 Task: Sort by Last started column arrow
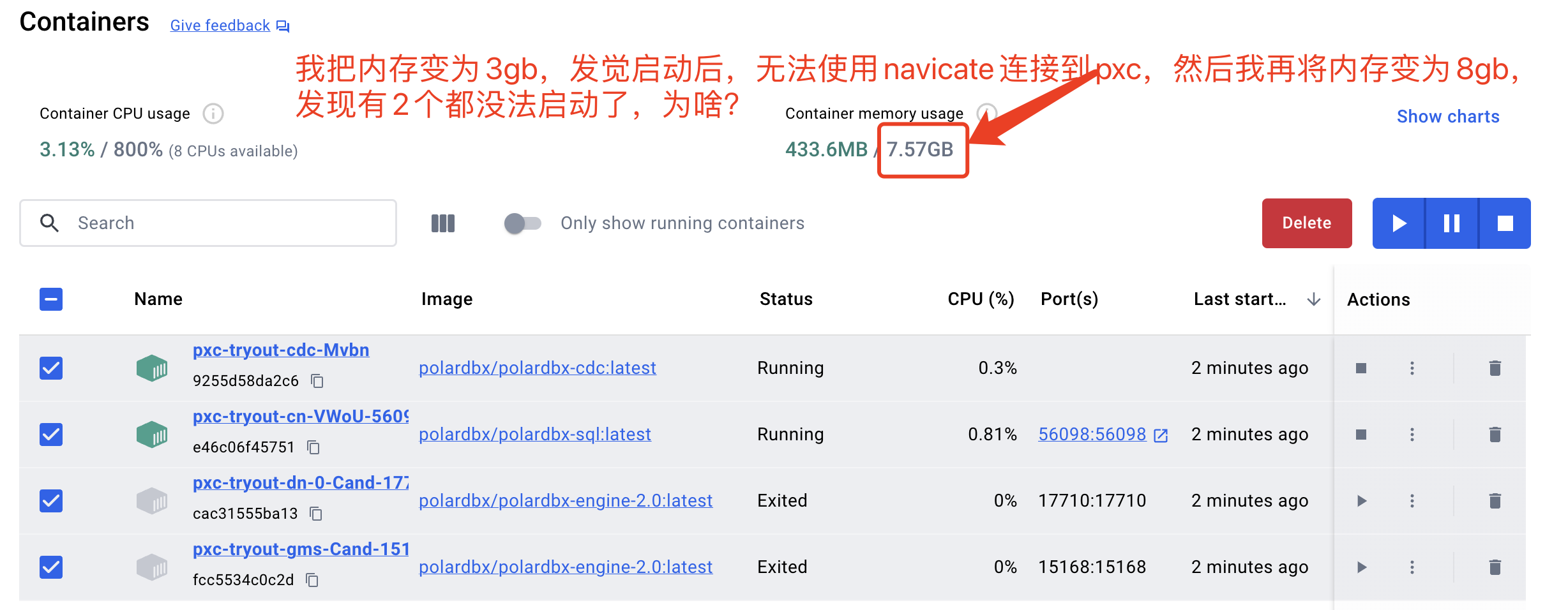coord(1313,299)
